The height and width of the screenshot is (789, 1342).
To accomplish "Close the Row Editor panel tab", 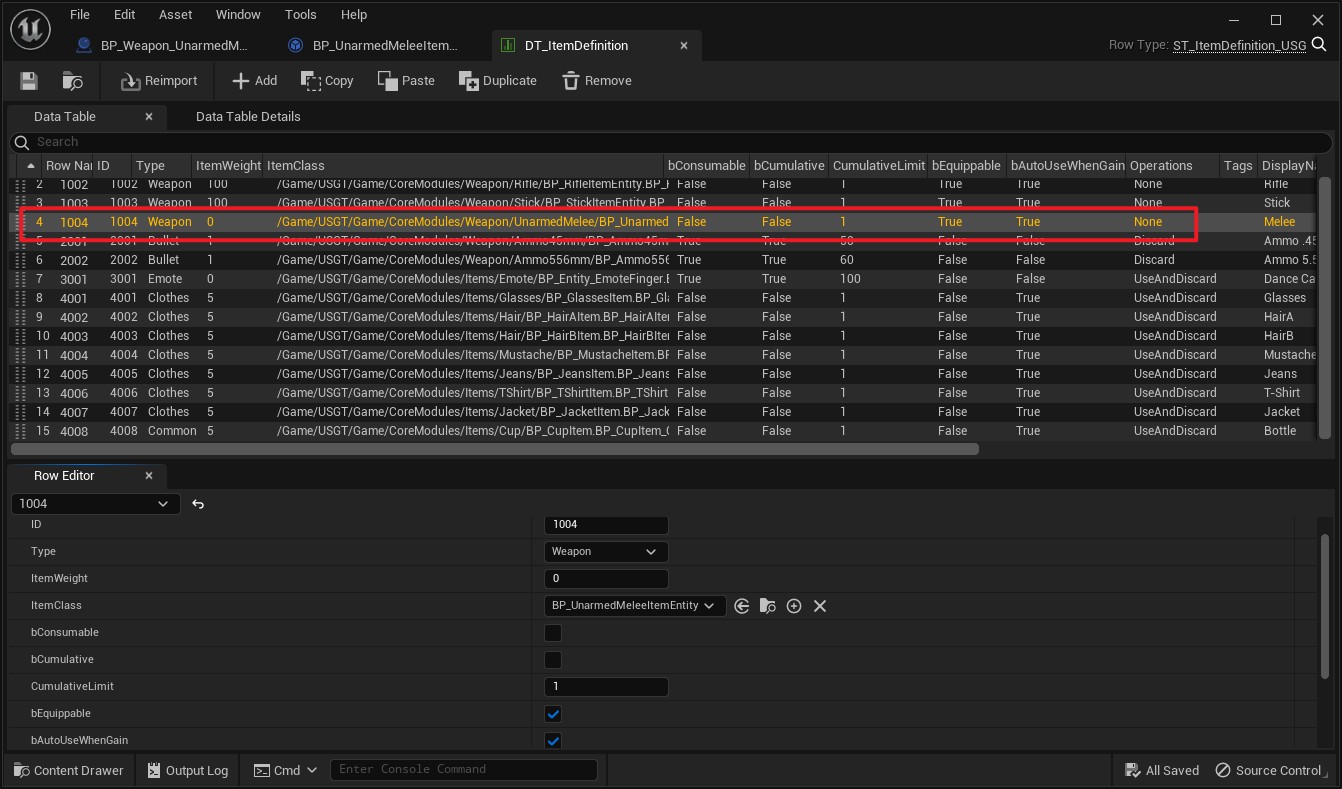I will 149,476.
